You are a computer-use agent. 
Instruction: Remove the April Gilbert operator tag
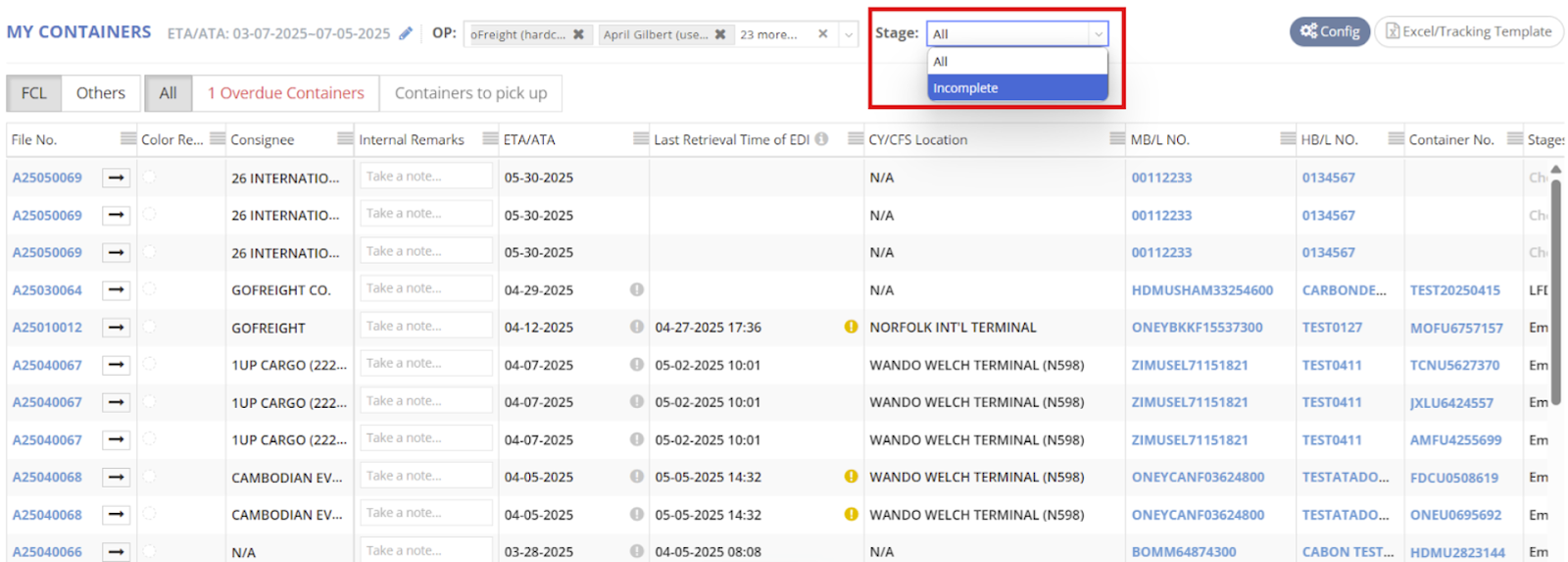[x=720, y=34]
